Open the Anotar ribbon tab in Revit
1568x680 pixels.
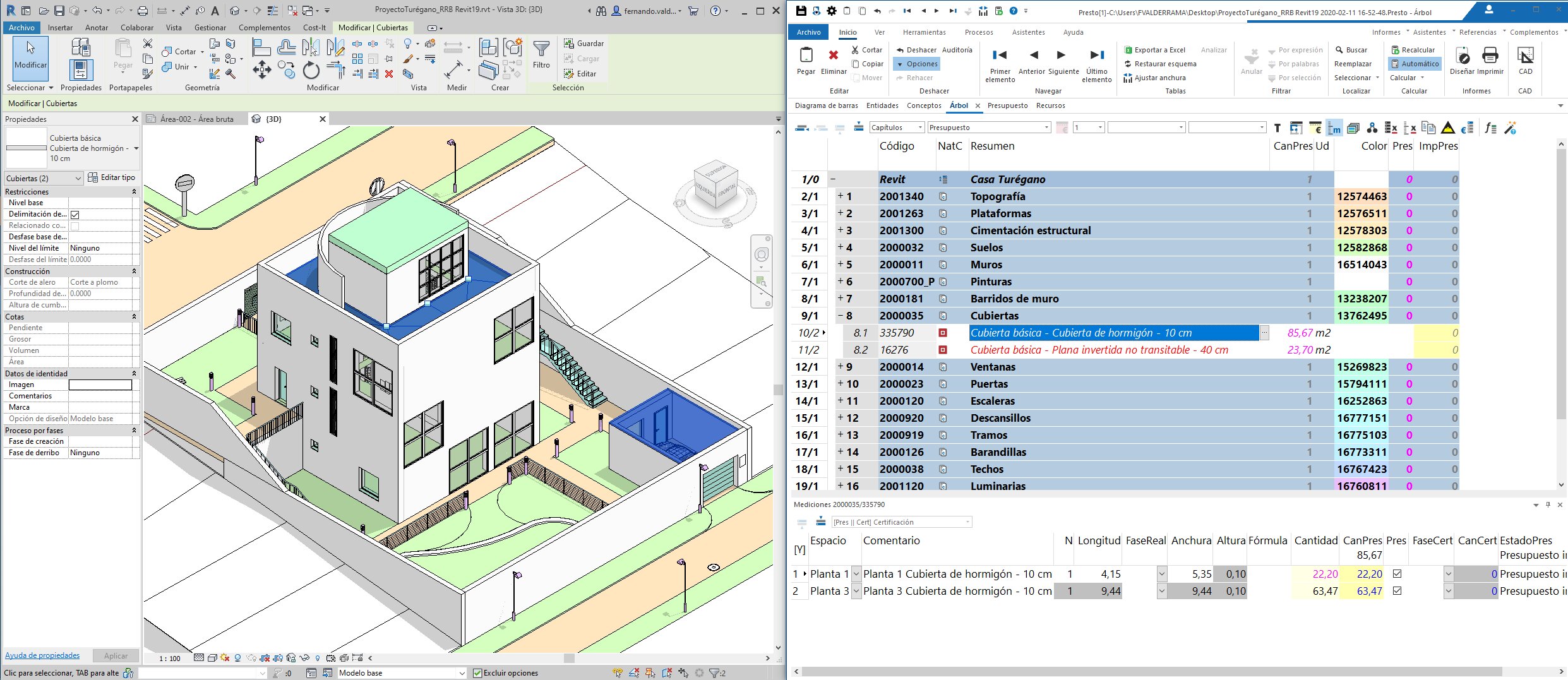97,28
